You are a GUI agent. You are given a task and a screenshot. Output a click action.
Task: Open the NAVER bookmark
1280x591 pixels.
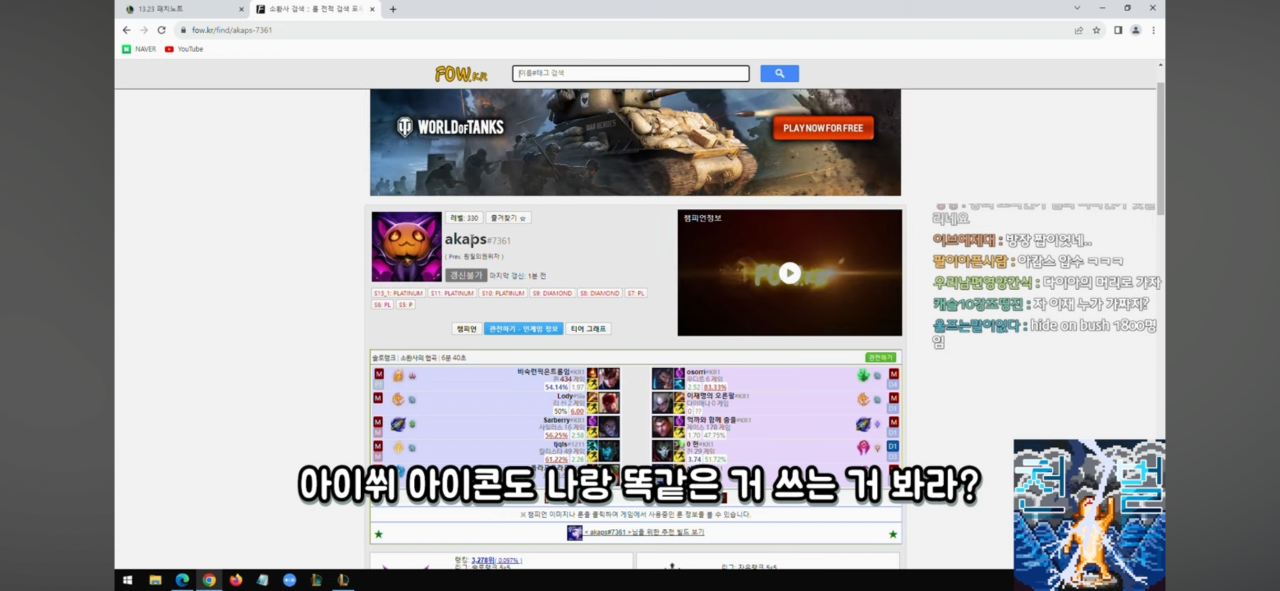(139, 49)
